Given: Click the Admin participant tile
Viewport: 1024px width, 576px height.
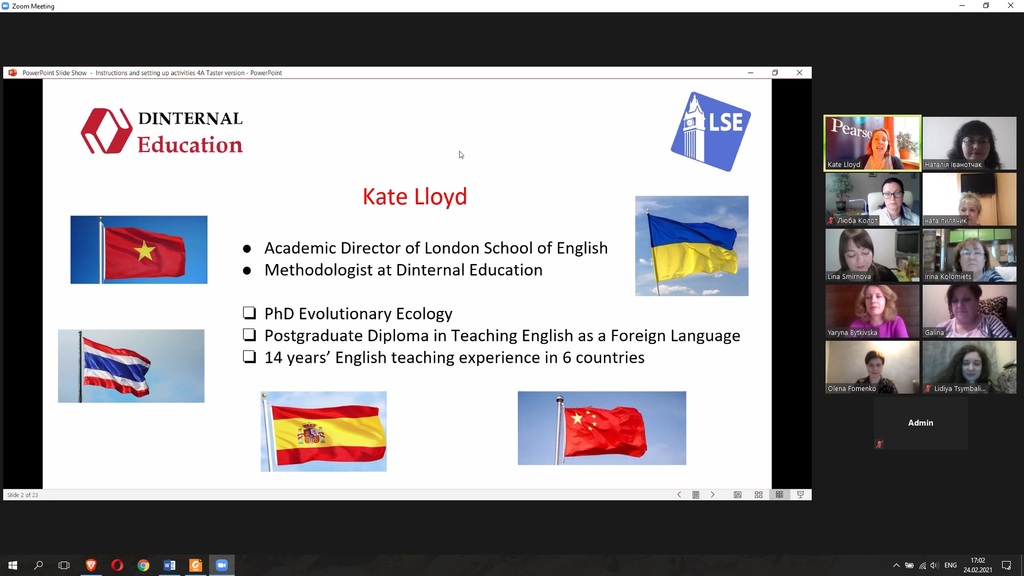Looking at the screenshot, I should click(x=921, y=423).
